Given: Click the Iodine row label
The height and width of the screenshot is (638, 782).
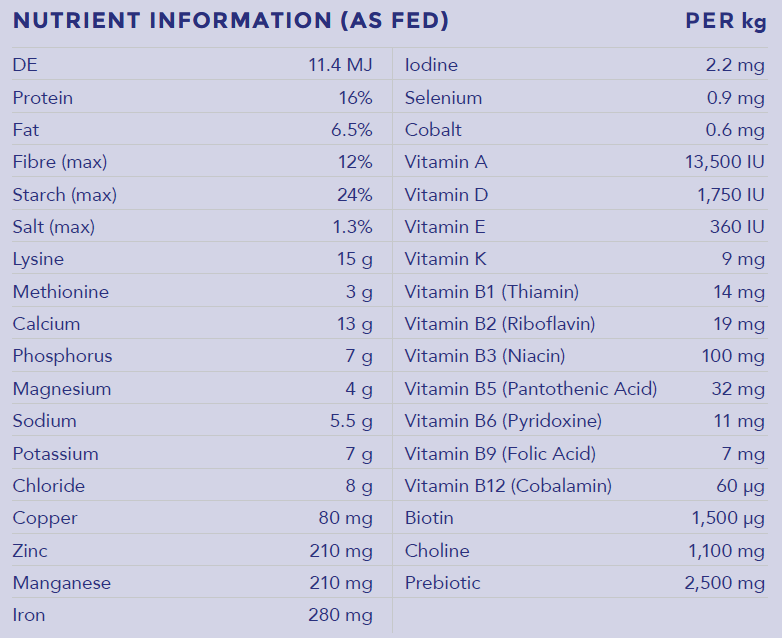Looking at the screenshot, I should coord(431,65).
